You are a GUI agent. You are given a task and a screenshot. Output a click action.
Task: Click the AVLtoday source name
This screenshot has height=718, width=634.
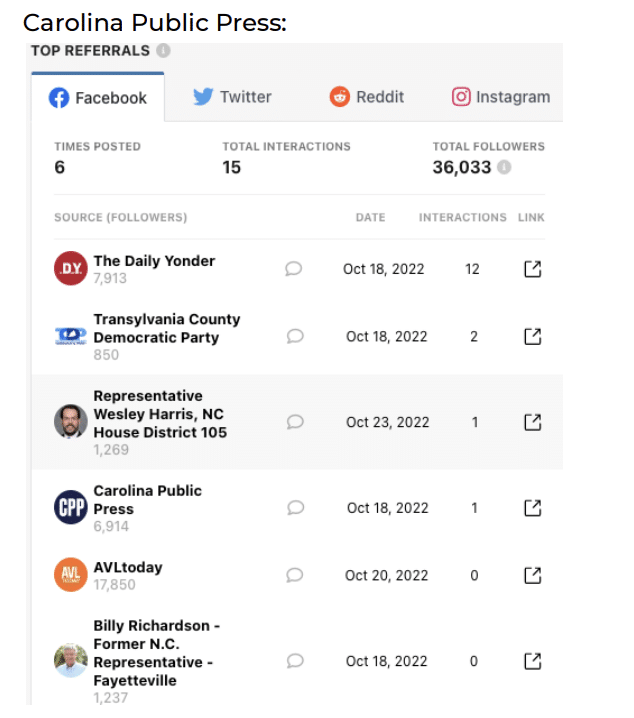coord(128,567)
